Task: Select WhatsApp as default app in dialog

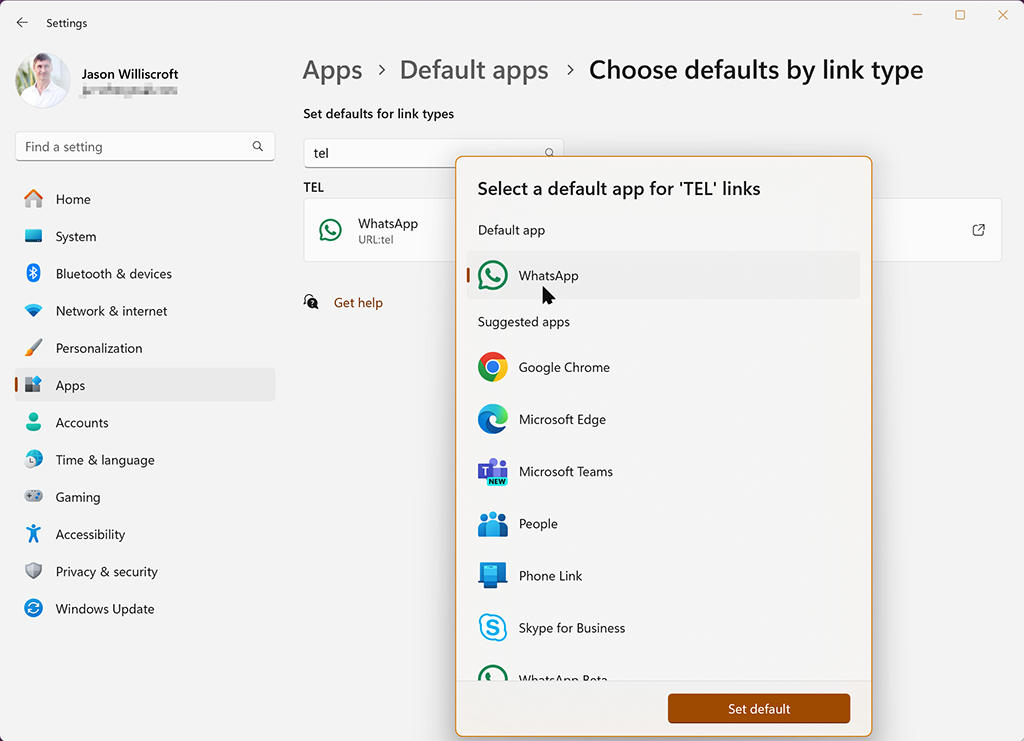Action: [664, 276]
